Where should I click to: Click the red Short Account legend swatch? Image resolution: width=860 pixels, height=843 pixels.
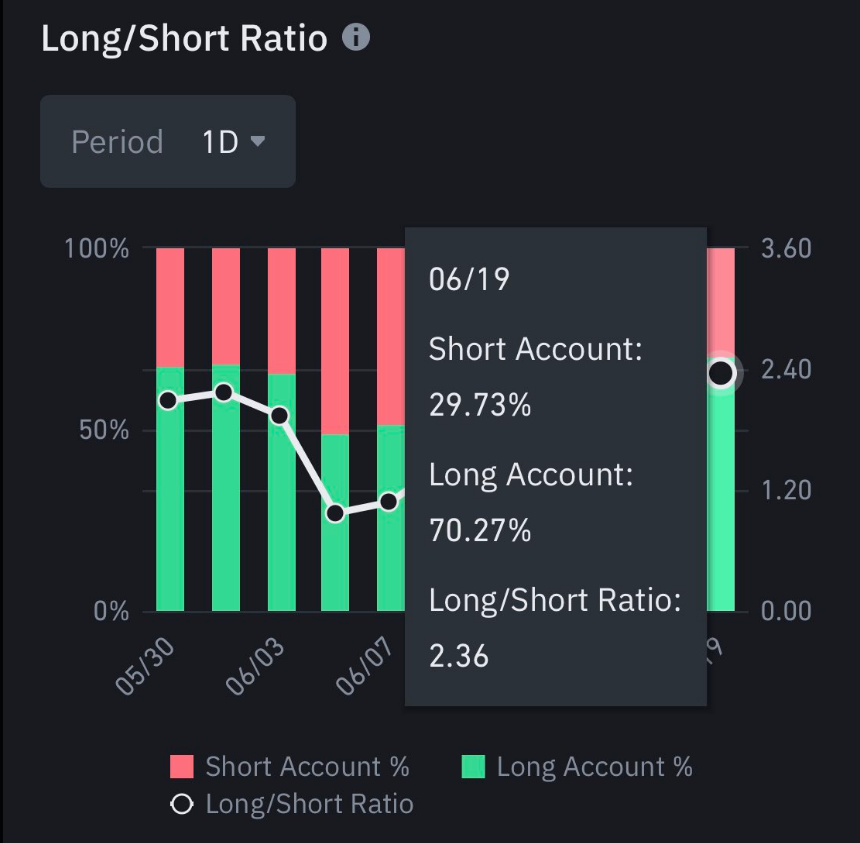pos(182,767)
